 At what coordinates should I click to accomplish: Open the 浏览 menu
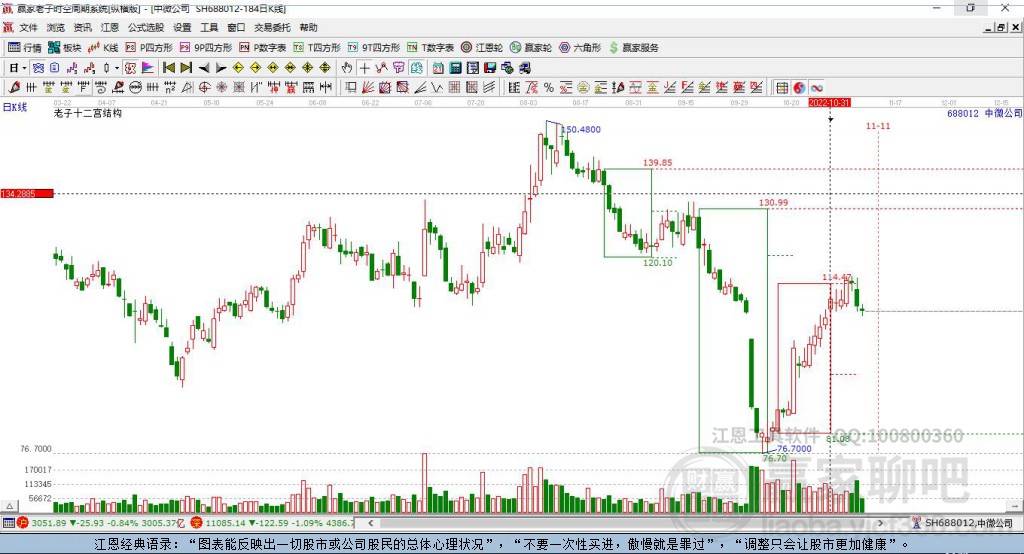(x=56, y=27)
